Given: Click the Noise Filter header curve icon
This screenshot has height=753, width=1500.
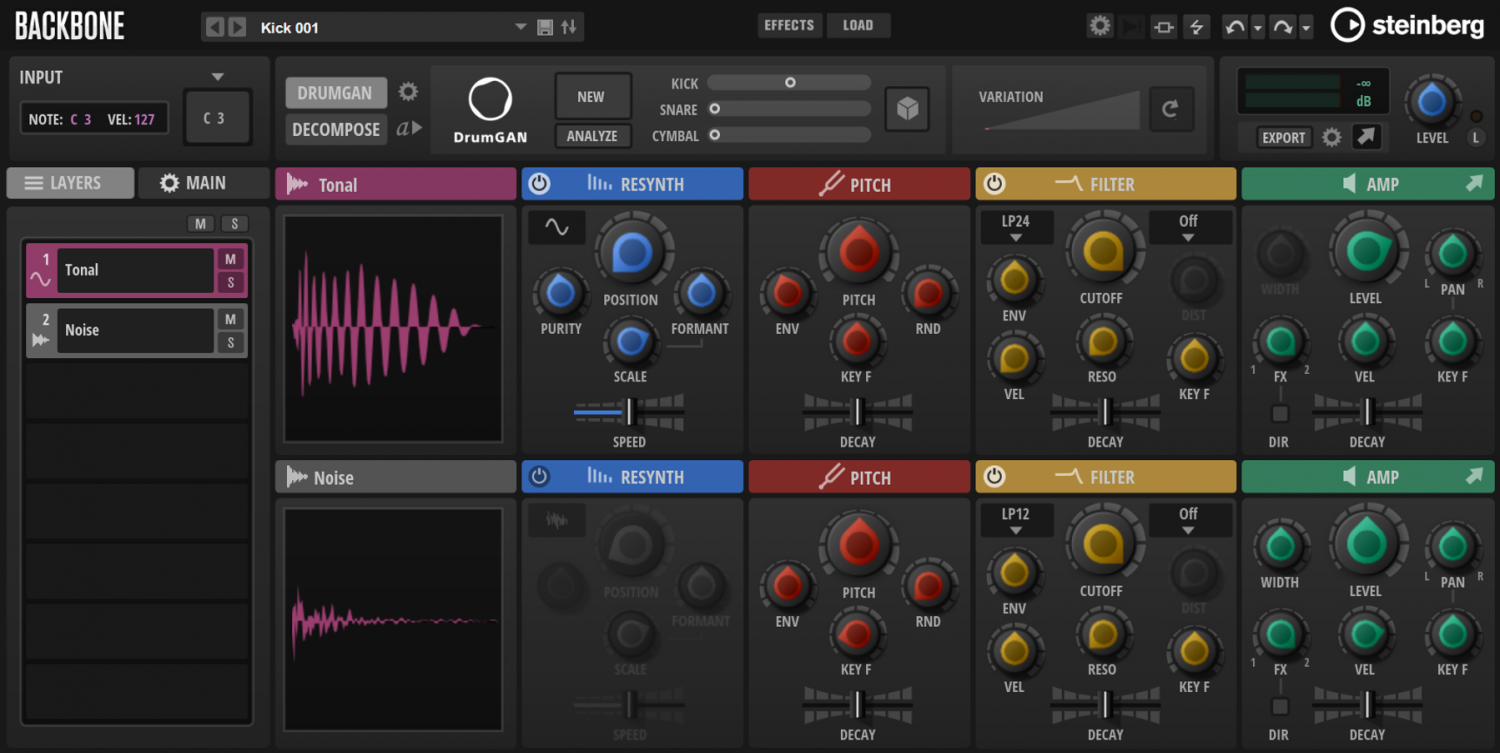Looking at the screenshot, I should tap(1069, 477).
